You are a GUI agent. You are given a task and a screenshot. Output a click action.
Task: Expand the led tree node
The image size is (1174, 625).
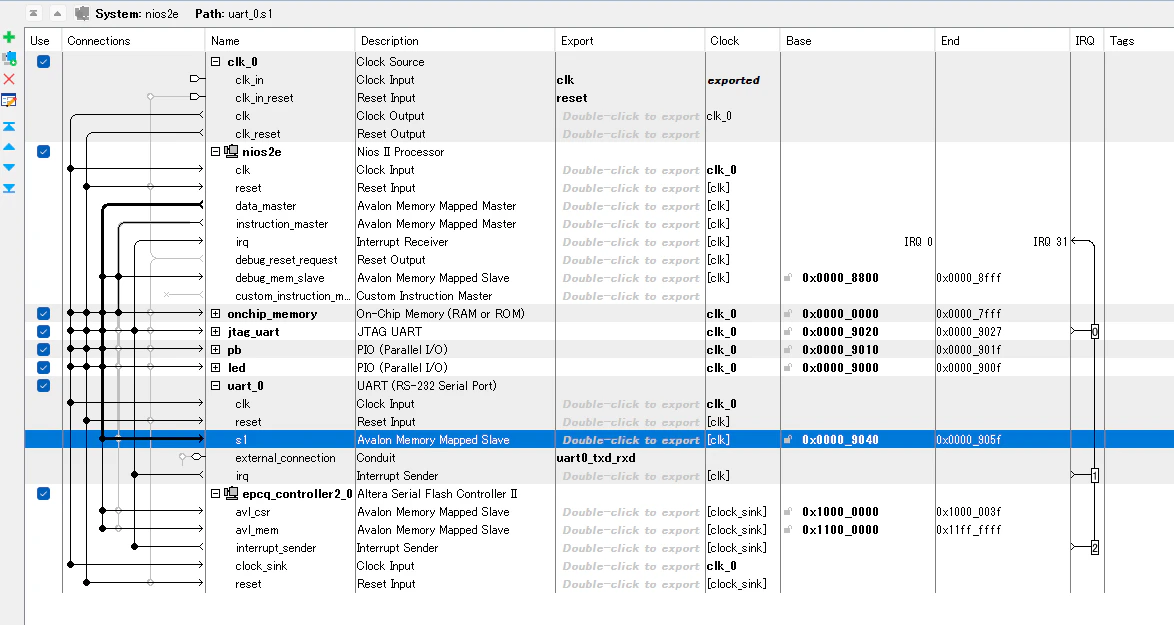pos(216,368)
